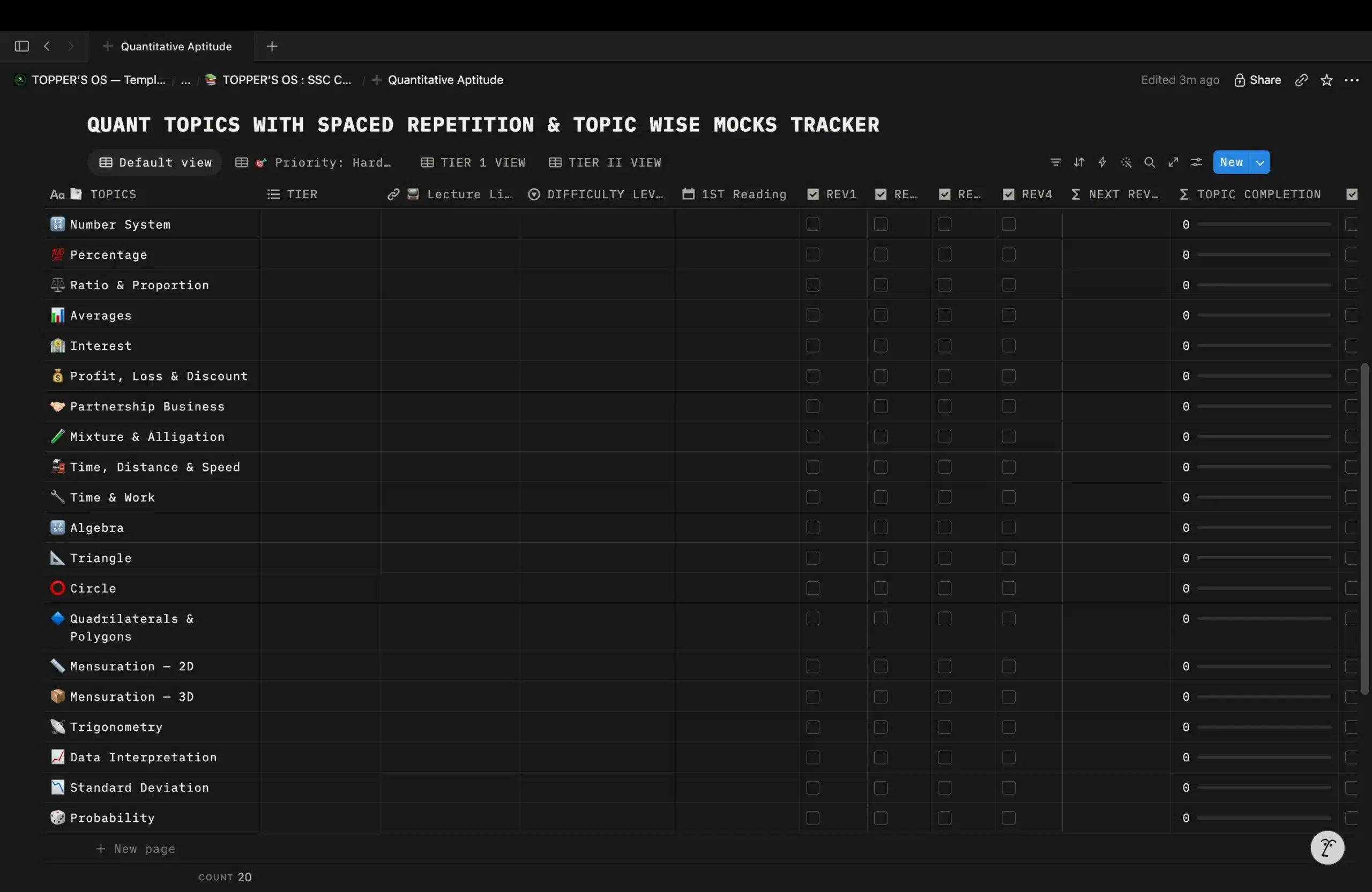Open database as full page icon

(1173, 162)
